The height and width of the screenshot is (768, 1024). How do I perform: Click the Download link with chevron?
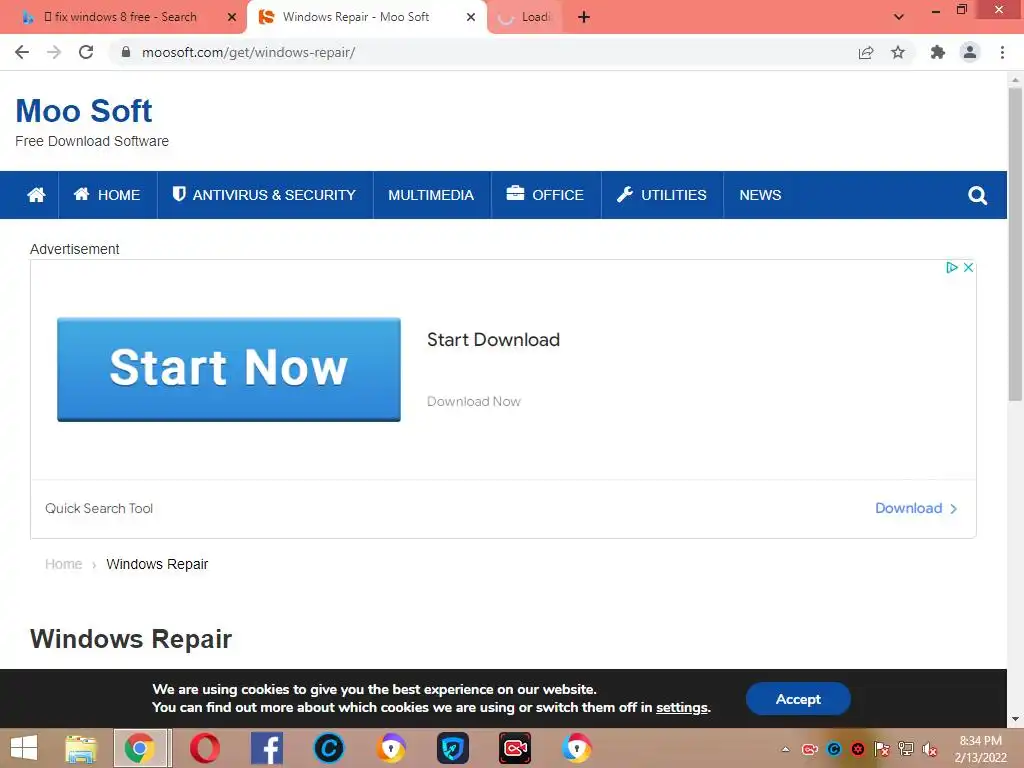coord(916,508)
